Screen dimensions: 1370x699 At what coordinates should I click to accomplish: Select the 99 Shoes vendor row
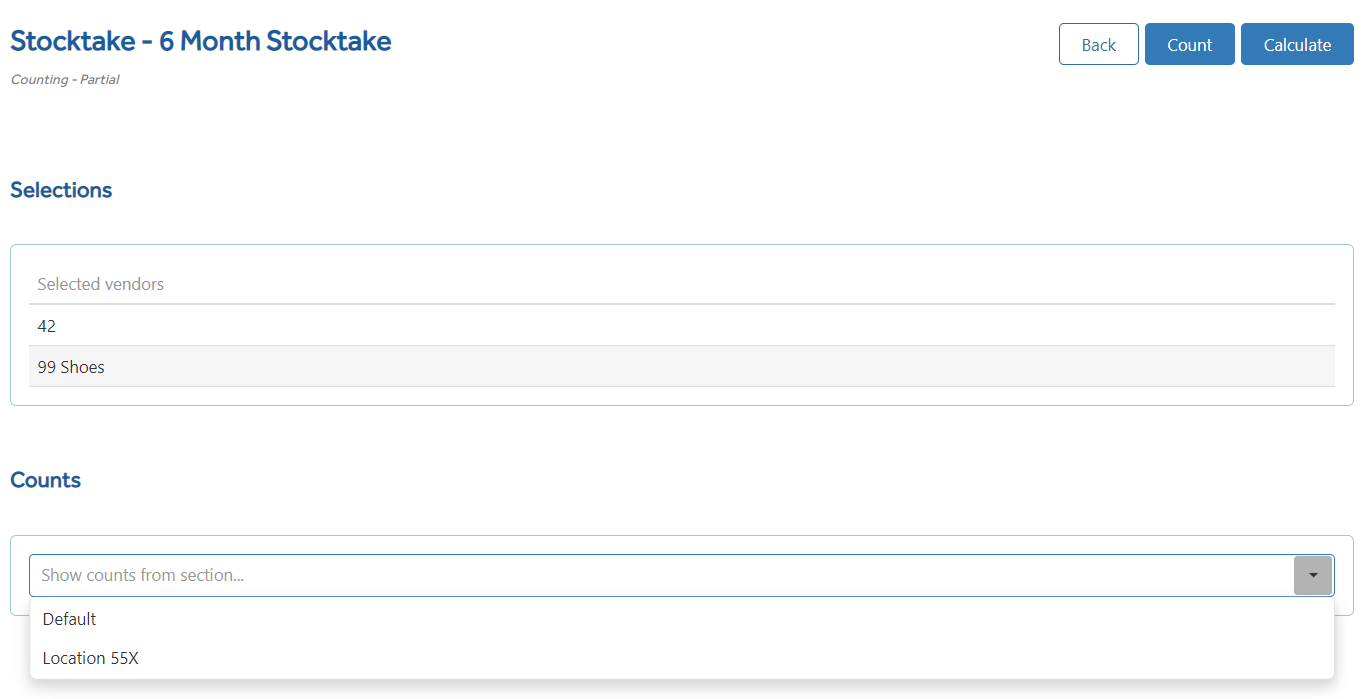(682, 367)
